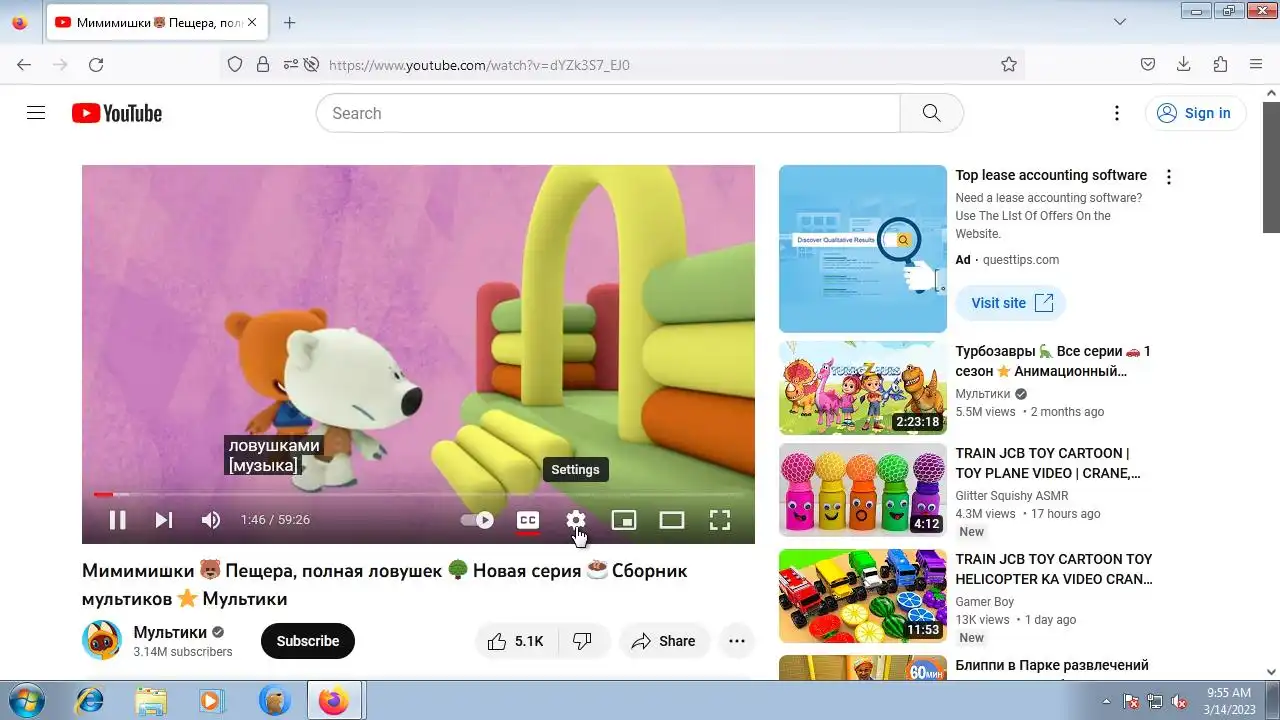This screenshot has width=1280, height=720.
Task: Reload the page
Action: [x=96, y=64]
